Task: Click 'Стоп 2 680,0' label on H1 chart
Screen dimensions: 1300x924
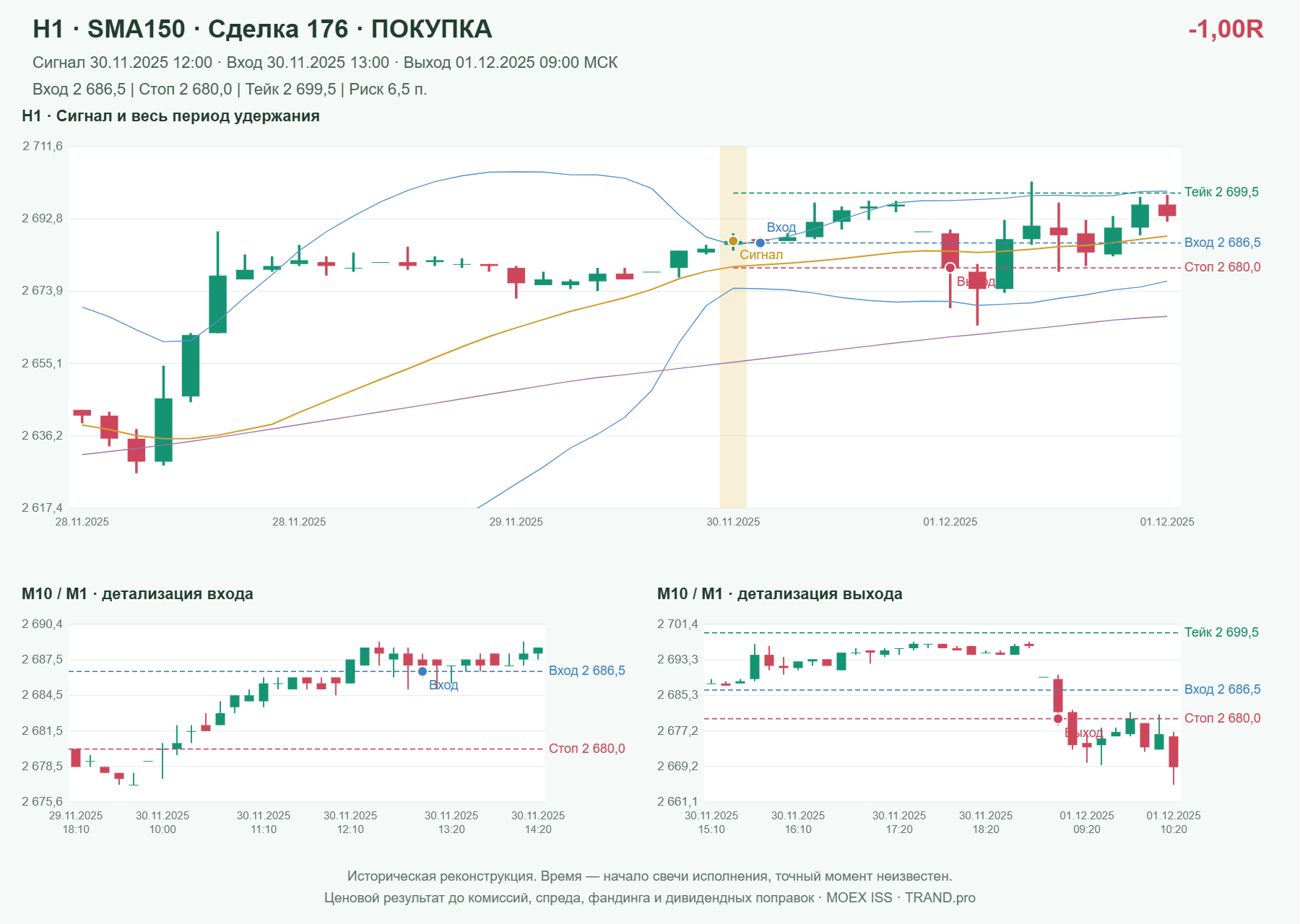Action: 1222,267
